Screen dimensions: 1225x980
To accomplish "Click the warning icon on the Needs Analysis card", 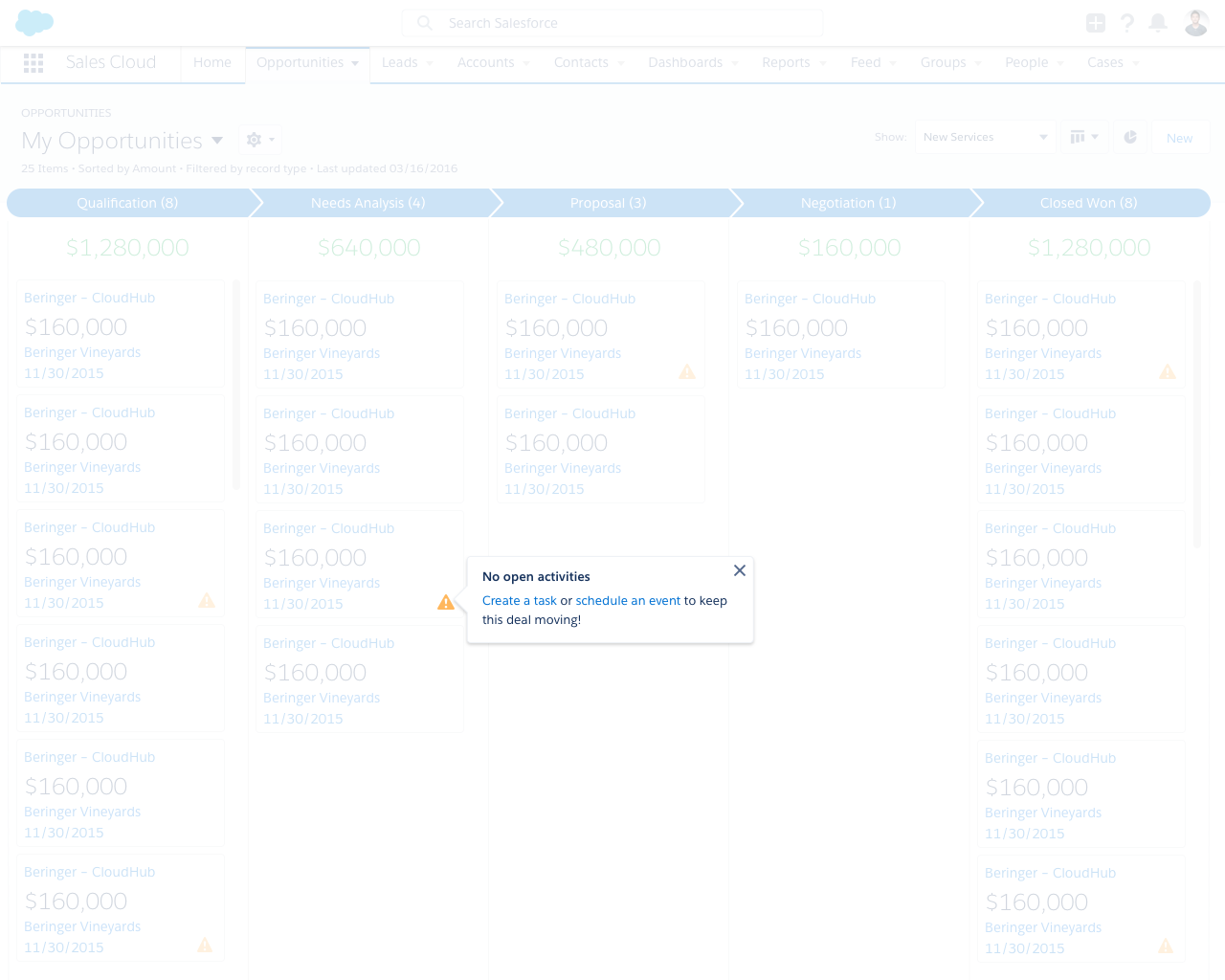I will [x=446, y=602].
